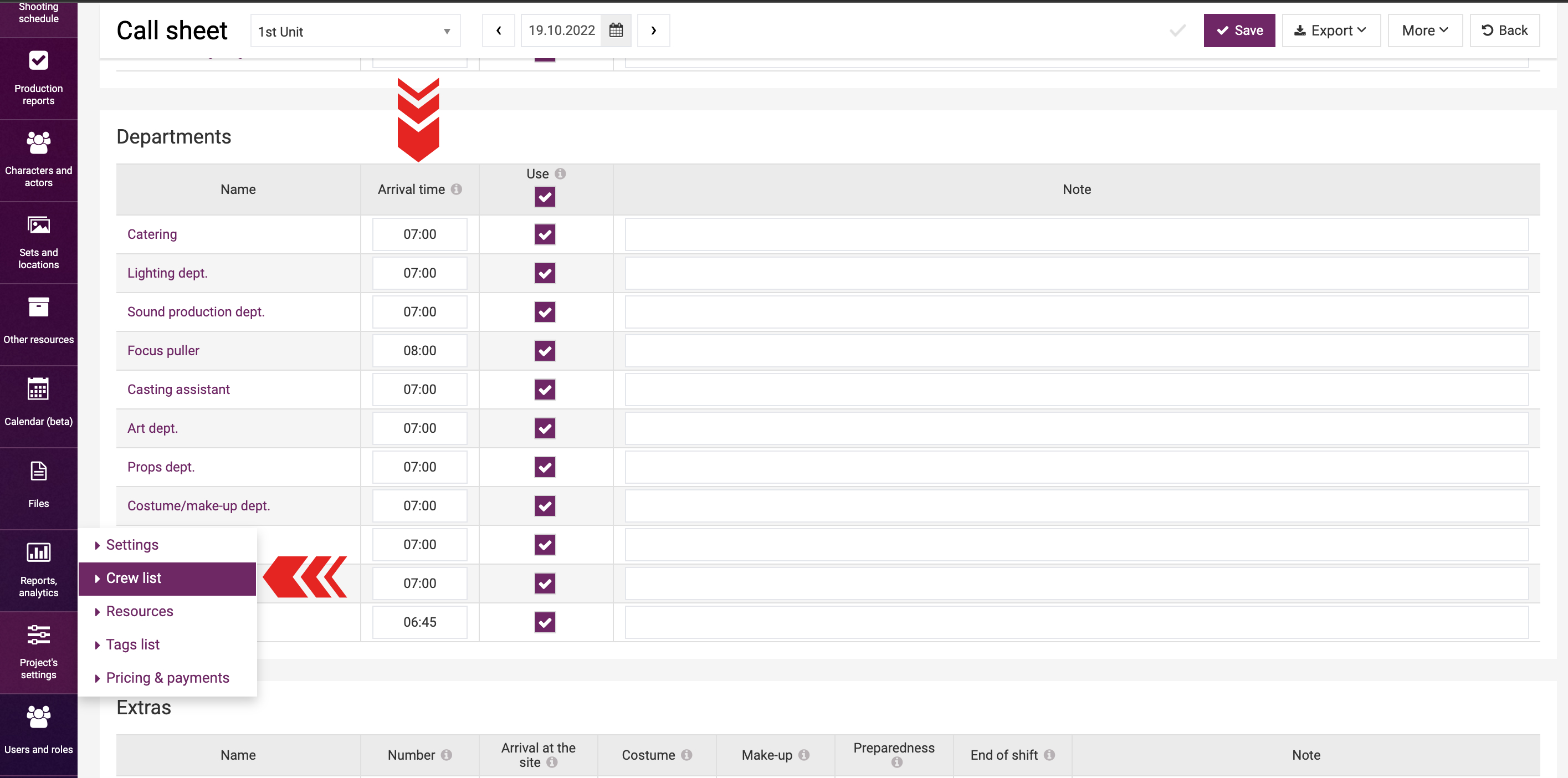The image size is (1568, 778).
Task: Open the Props dept. link
Action: click(161, 467)
